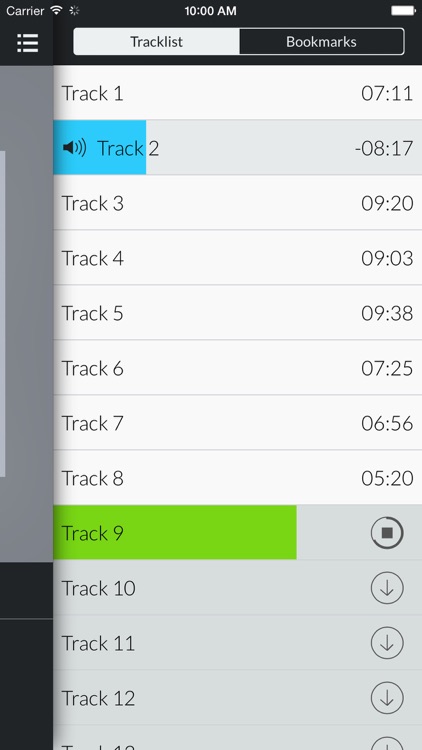
Task: Play Track 1 from the list
Action: (x=237, y=93)
